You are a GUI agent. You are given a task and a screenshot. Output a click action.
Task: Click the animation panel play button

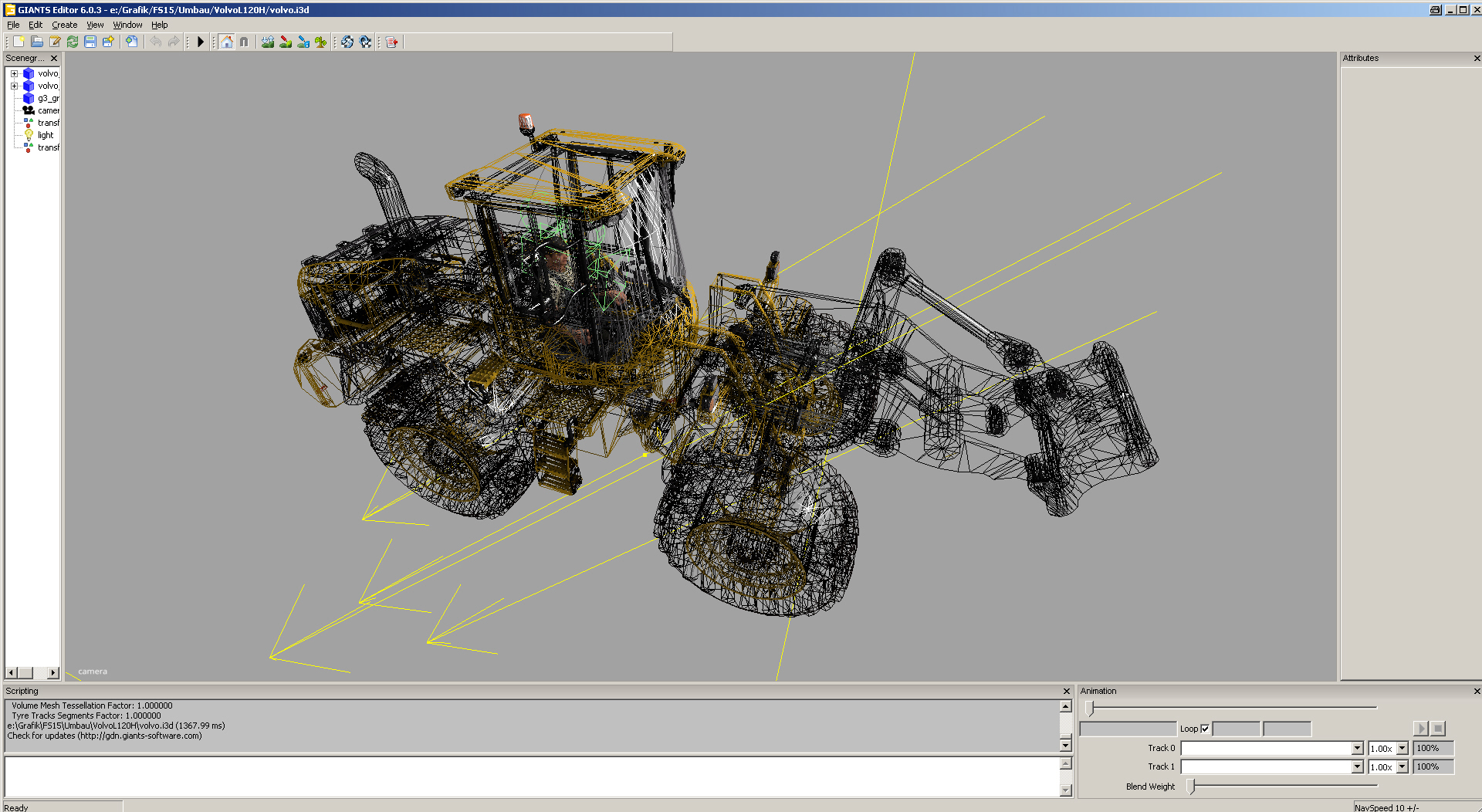click(1420, 728)
